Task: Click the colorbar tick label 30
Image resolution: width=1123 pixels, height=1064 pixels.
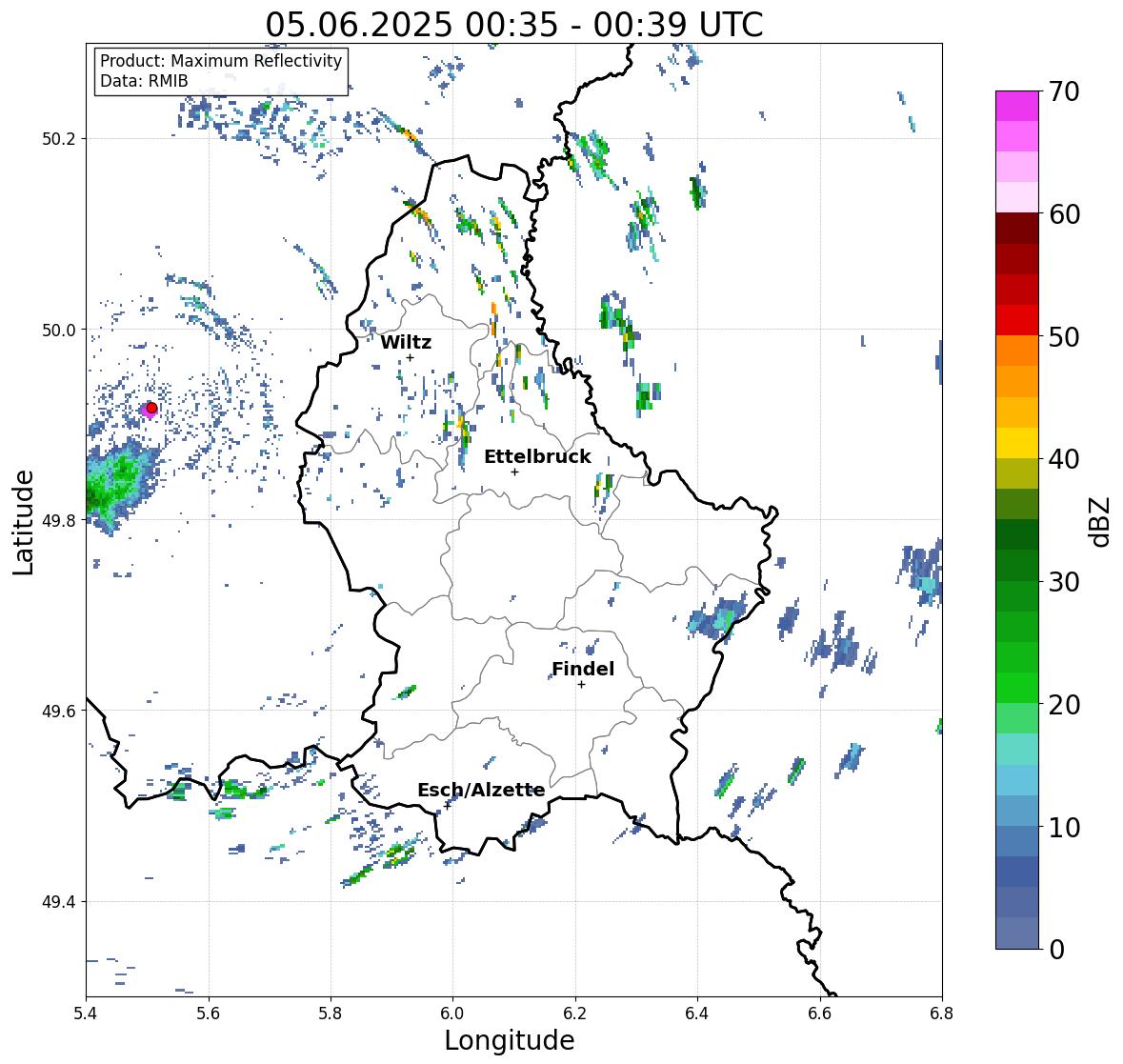Action: [x=1064, y=582]
